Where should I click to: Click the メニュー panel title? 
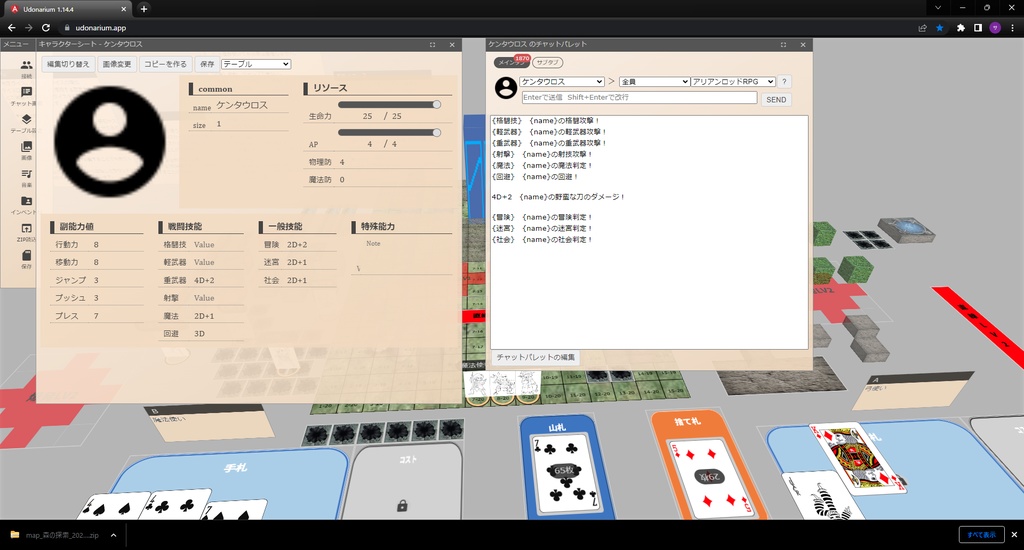point(16,44)
